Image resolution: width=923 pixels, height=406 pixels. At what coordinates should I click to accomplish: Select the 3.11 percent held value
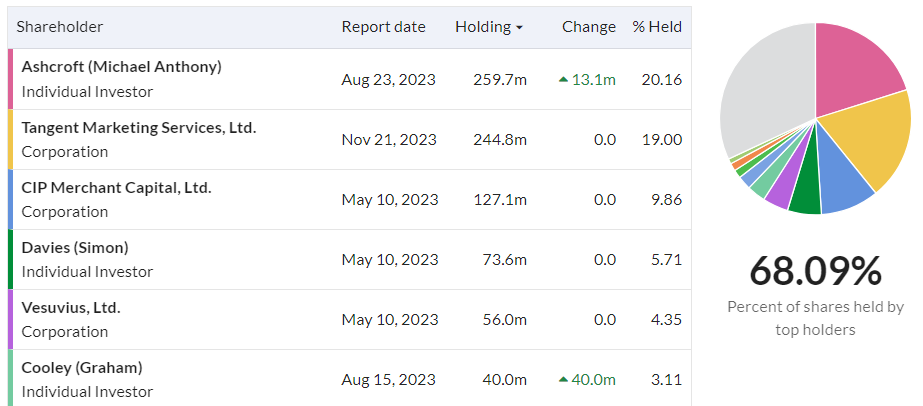[x=666, y=380]
